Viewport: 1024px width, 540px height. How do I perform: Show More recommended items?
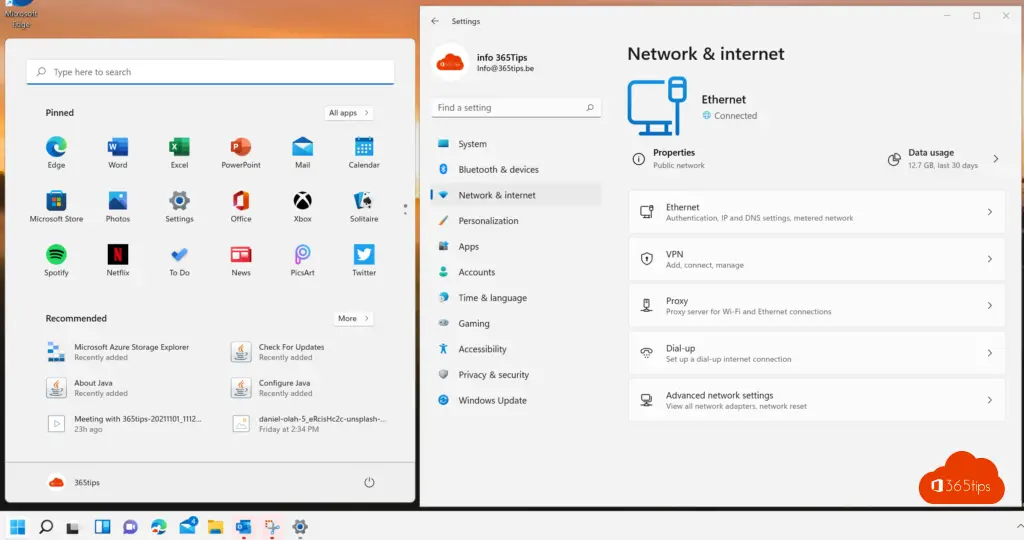(x=353, y=319)
